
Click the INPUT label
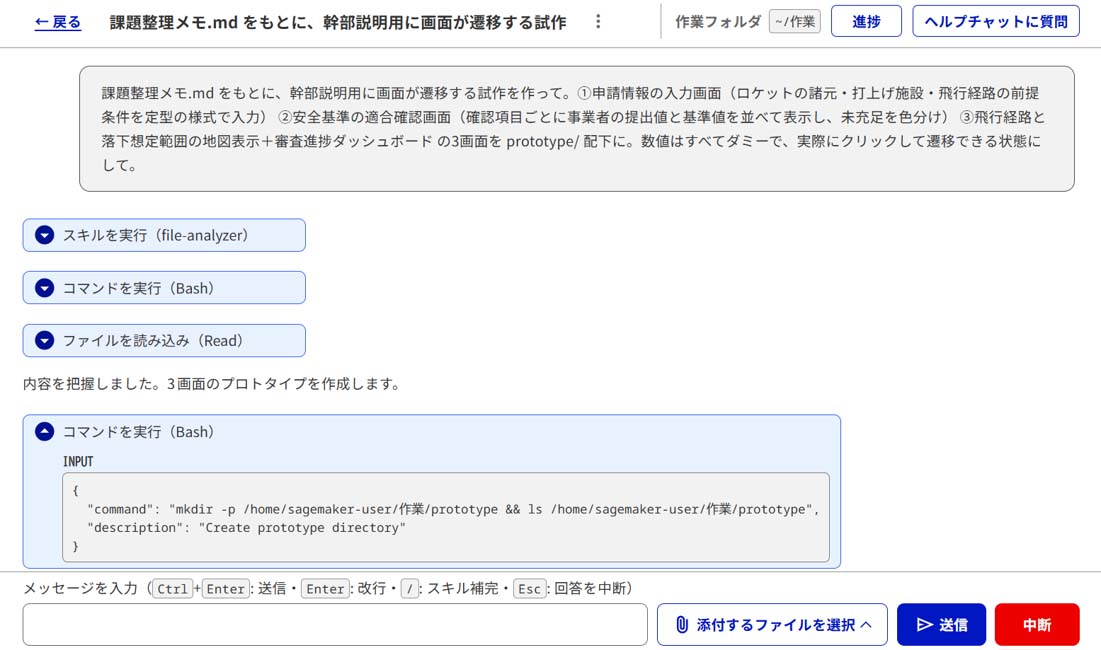(78, 462)
